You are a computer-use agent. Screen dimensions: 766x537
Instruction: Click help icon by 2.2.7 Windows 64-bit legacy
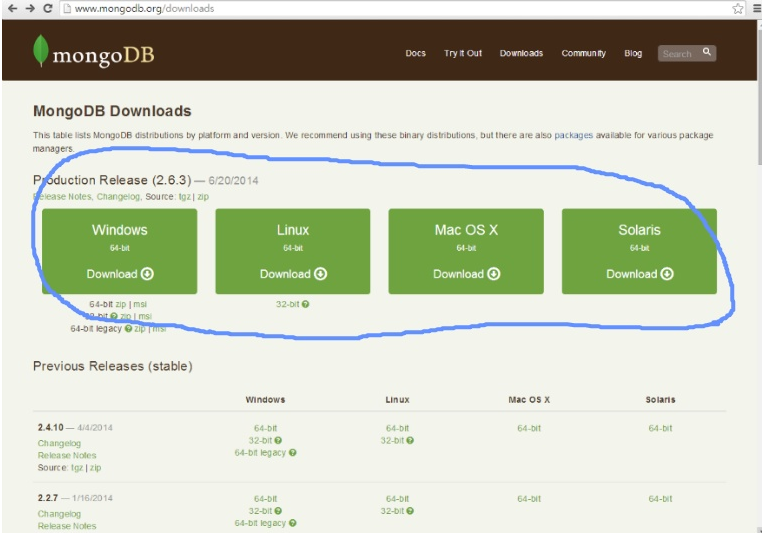[x=293, y=523]
